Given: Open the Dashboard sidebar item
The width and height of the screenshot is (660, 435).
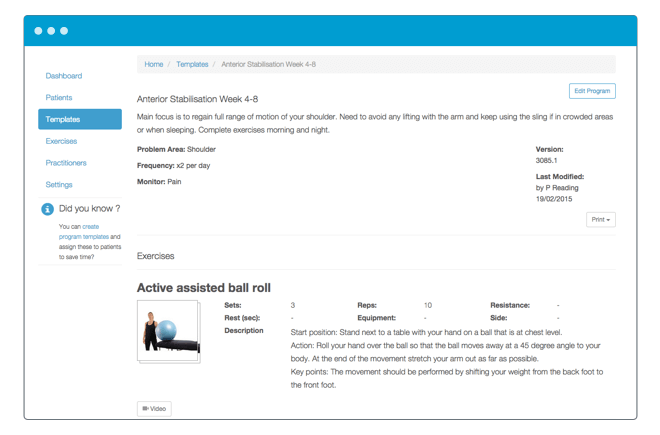Looking at the screenshot, I should [64, 76].
